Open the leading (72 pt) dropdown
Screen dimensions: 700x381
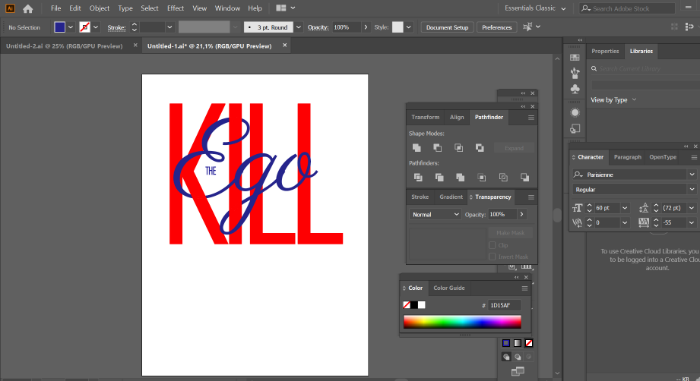(x=692, y=208)
